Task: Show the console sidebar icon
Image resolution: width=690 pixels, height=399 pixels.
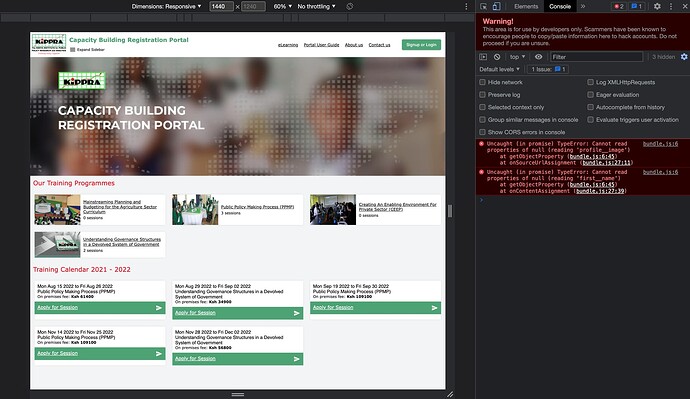Action: [483, 57]
